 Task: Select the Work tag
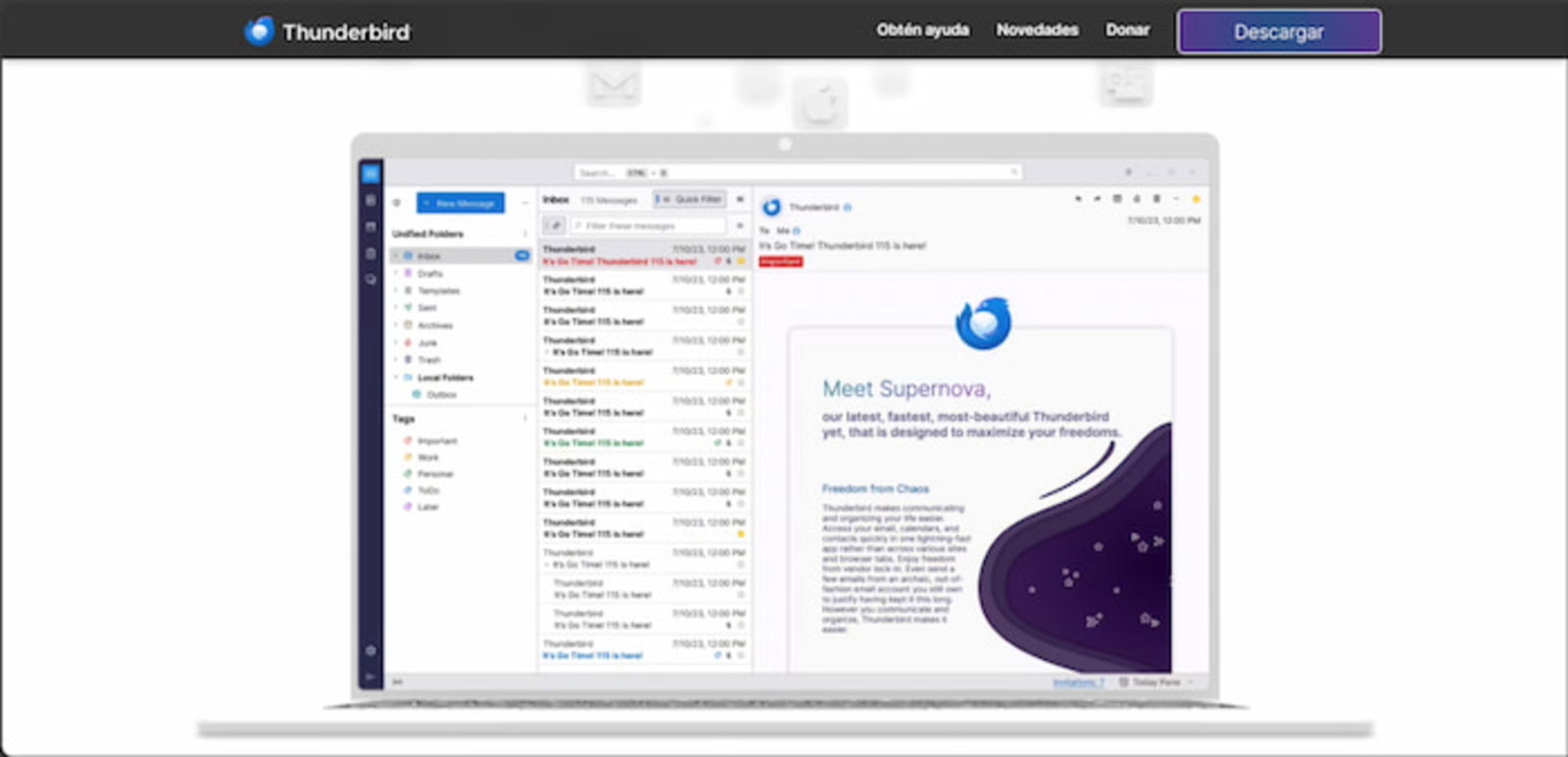[422, 458]
